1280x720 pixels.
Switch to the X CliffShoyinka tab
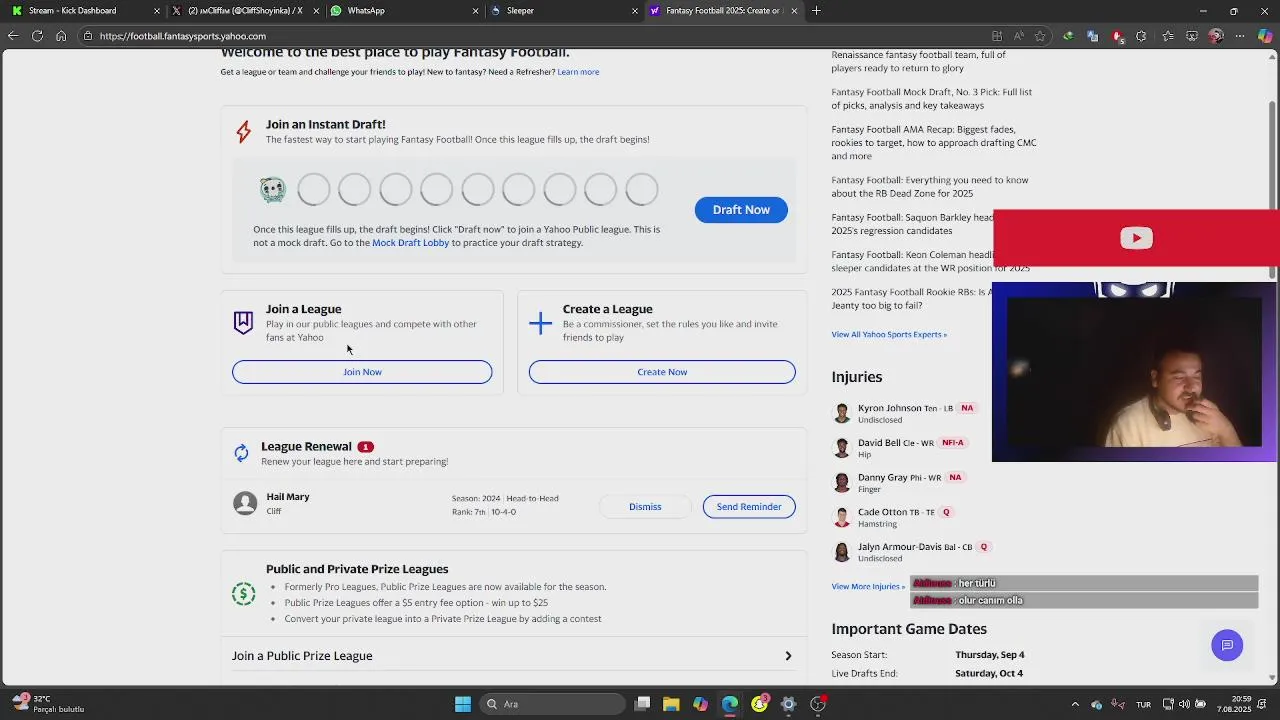point(244,11)
